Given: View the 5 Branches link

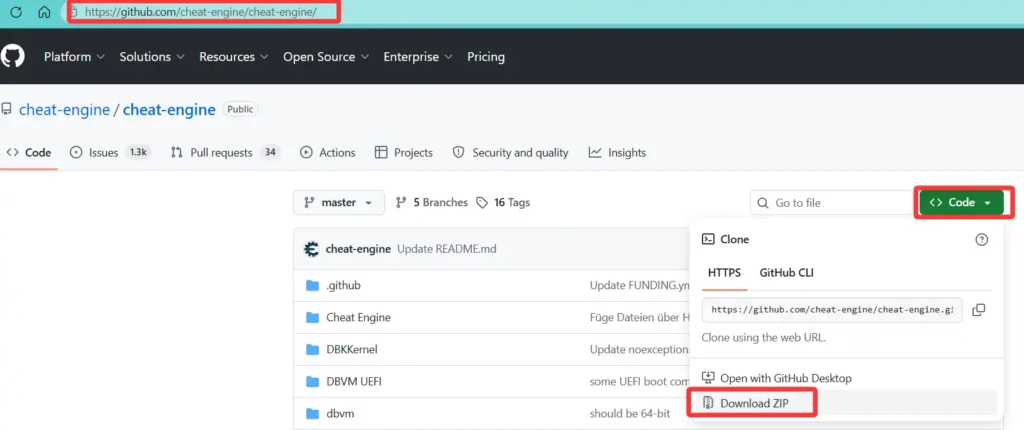Looking at the screenshot, I should point(432,203).
